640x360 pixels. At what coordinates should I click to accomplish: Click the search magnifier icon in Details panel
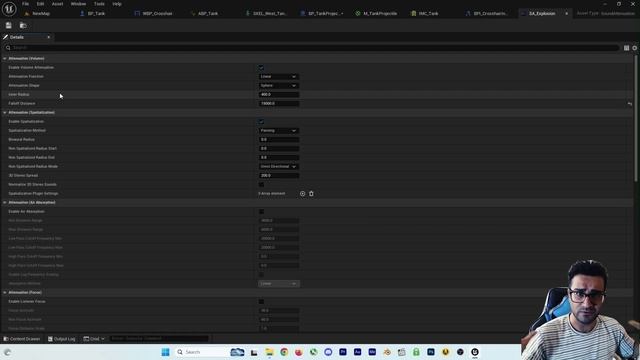(8, 48)
